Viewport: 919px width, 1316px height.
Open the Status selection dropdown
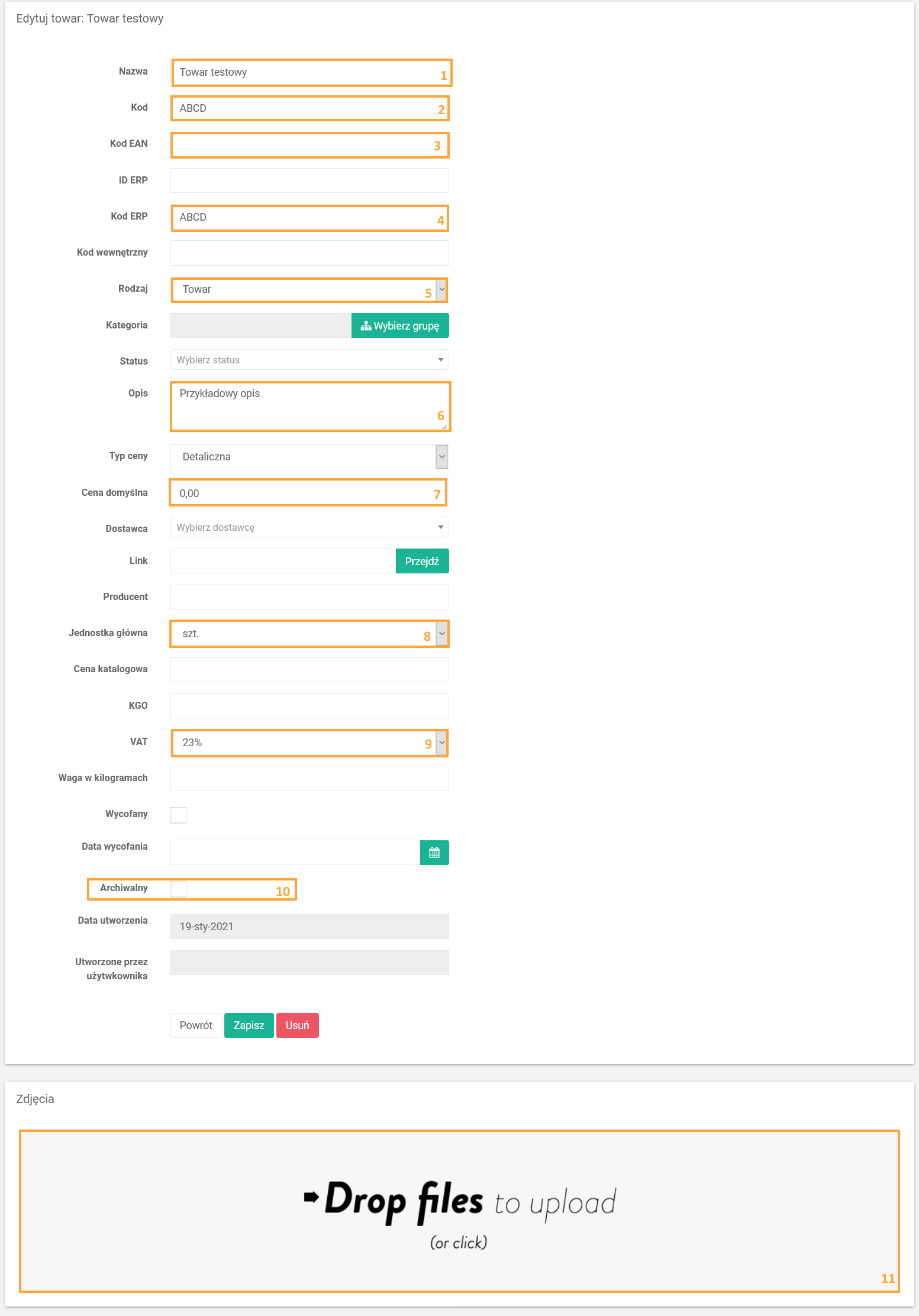309,360
